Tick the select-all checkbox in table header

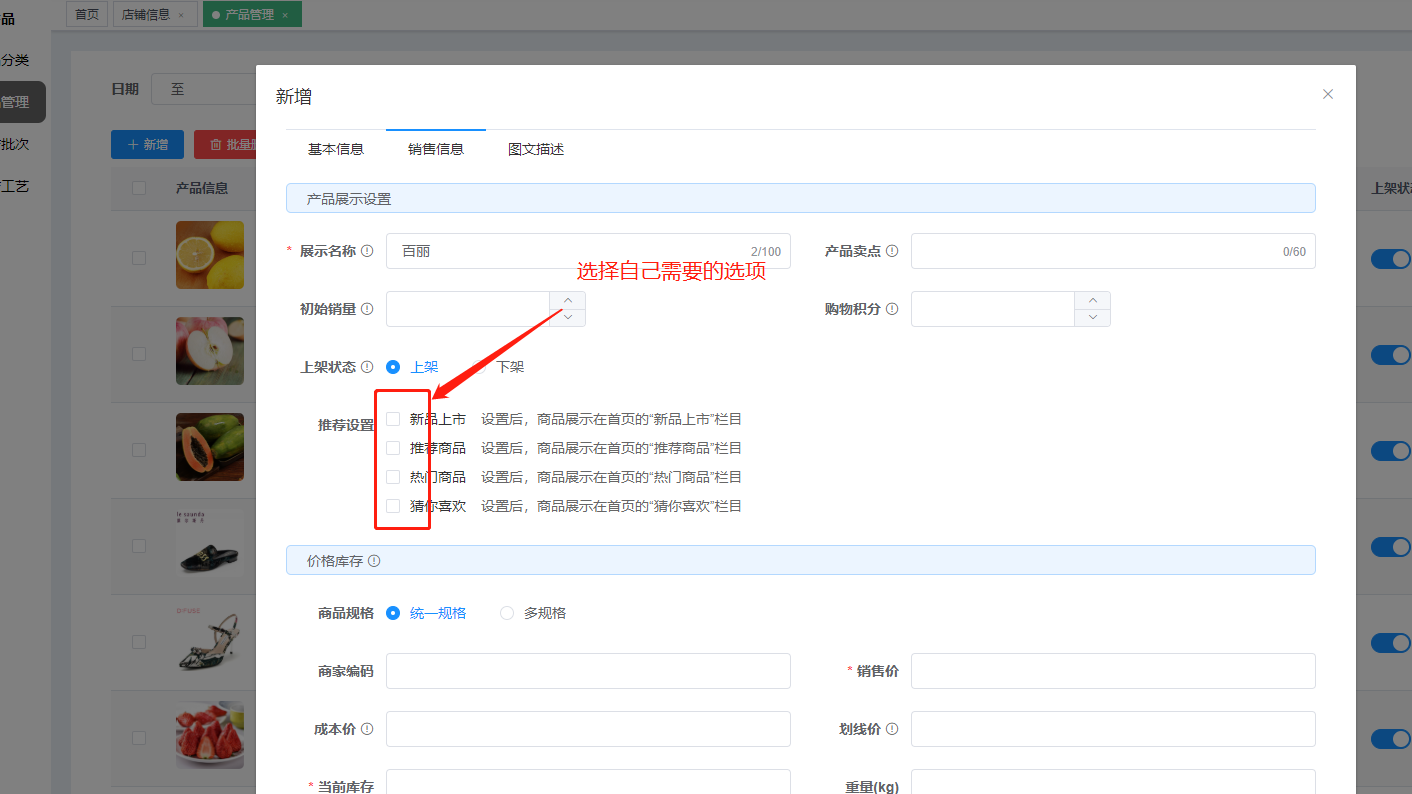139,188
